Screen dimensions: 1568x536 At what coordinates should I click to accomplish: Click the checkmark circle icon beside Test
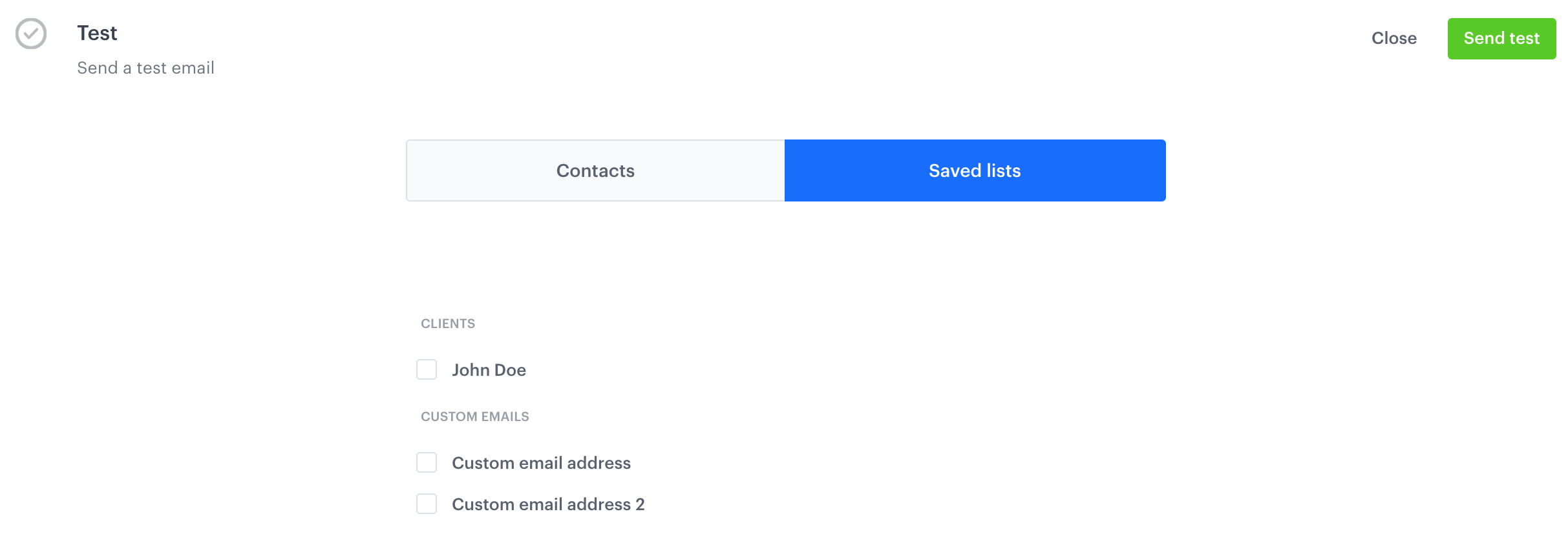point(30,34)
